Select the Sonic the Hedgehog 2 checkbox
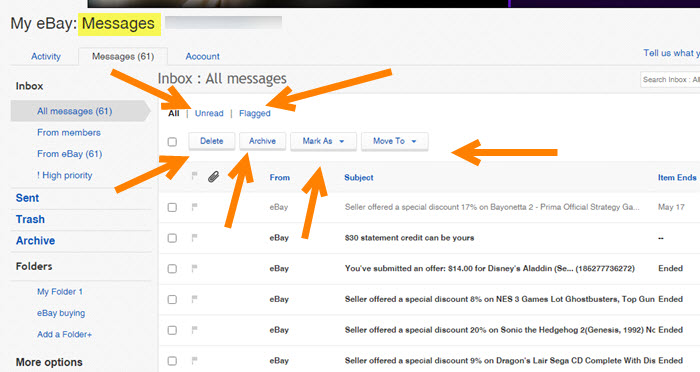Screen dimensions: 700x372 172,330
